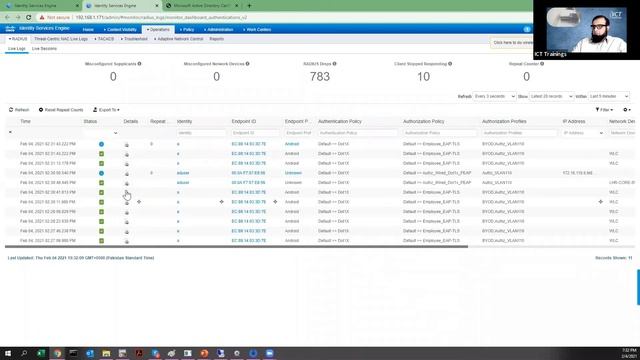Click the Endpoint ID filter field

click(256, 133)
